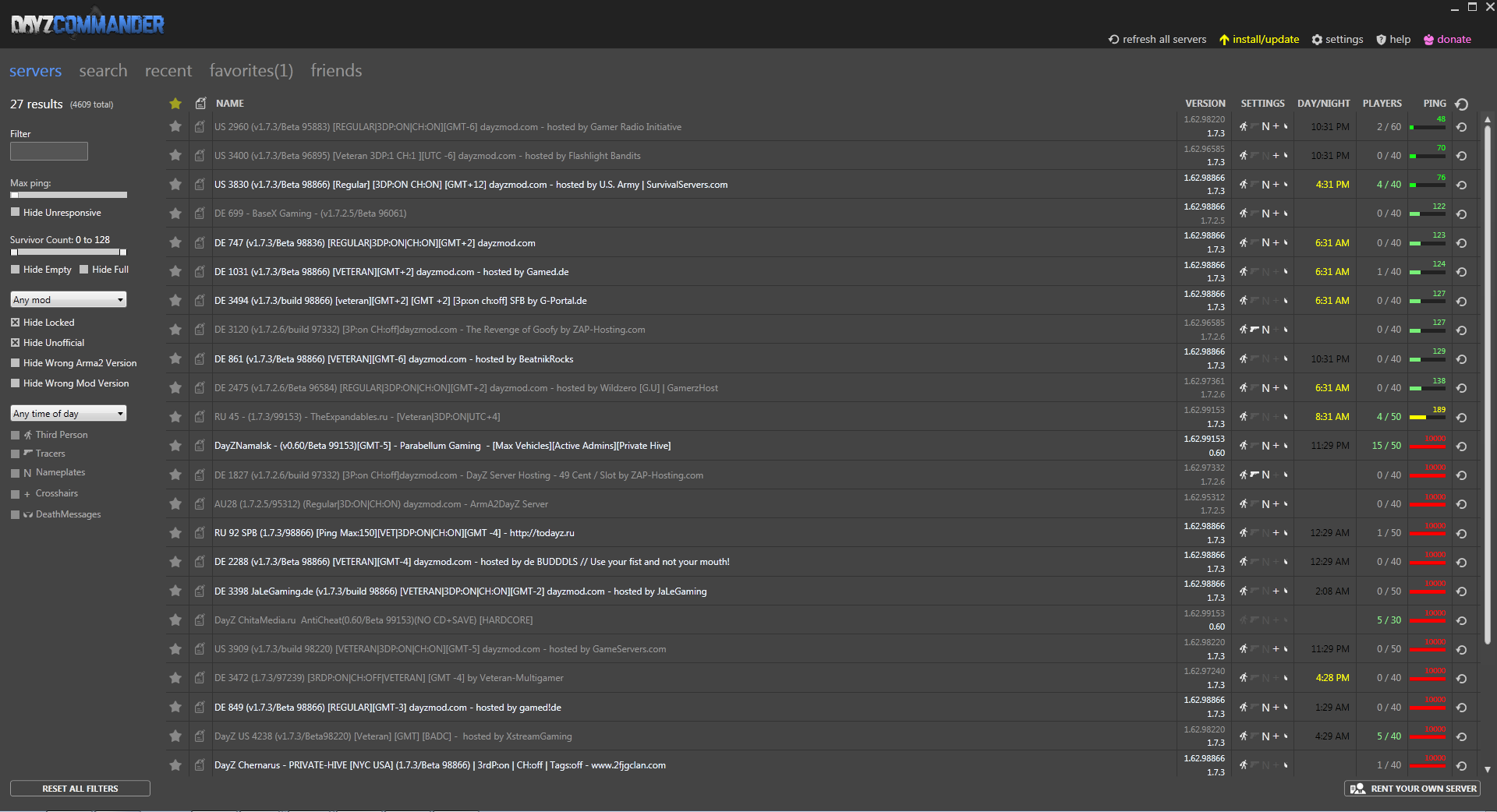Open the recent tab

coord(168,70)
